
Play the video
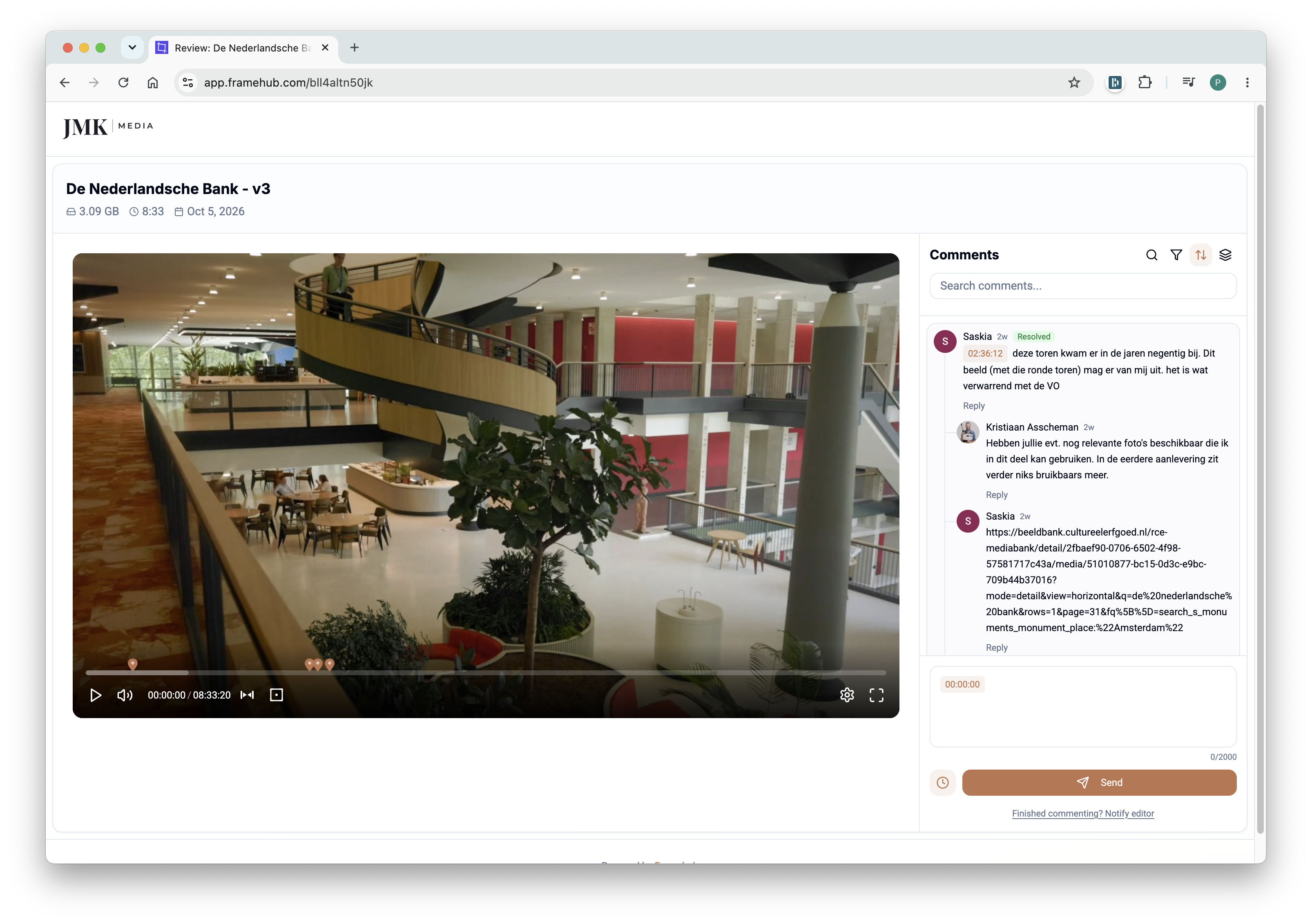[x=96, y=695]
